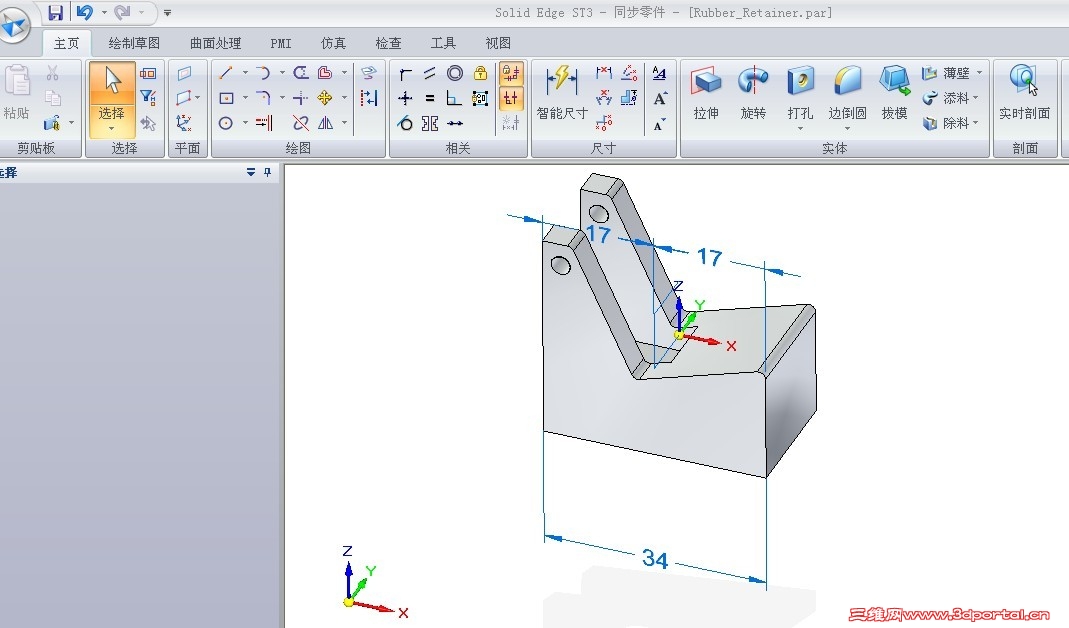Click the Lock relationship padlock icon

point(480,73)
